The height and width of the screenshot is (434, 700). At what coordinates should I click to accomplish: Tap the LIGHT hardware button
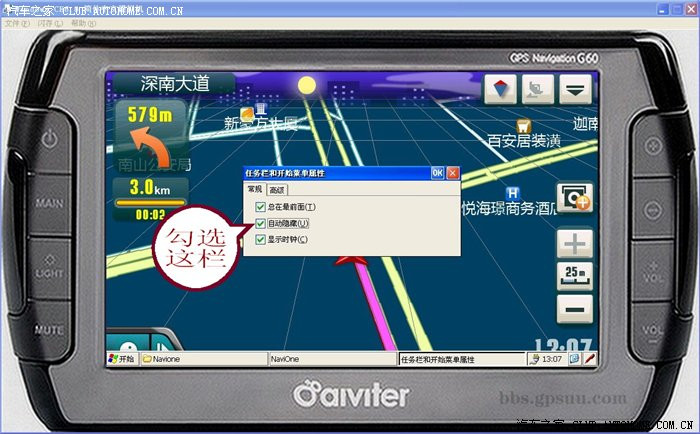[49, 268]
